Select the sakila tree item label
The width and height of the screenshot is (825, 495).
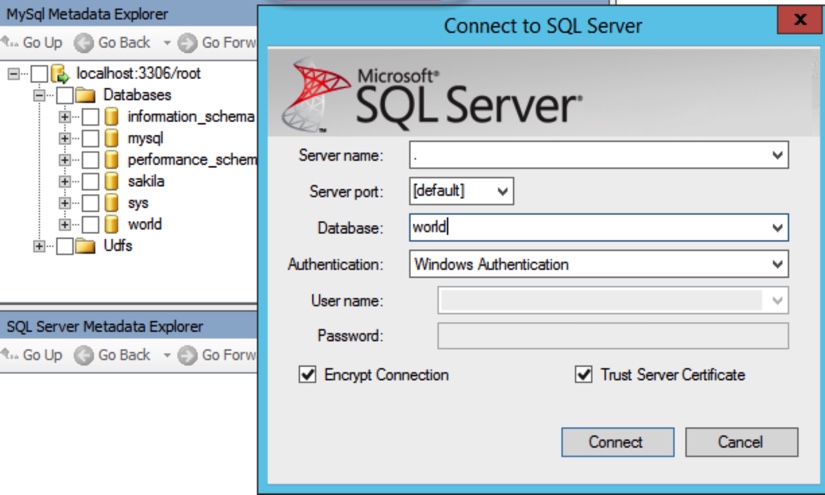coord(146,181)
